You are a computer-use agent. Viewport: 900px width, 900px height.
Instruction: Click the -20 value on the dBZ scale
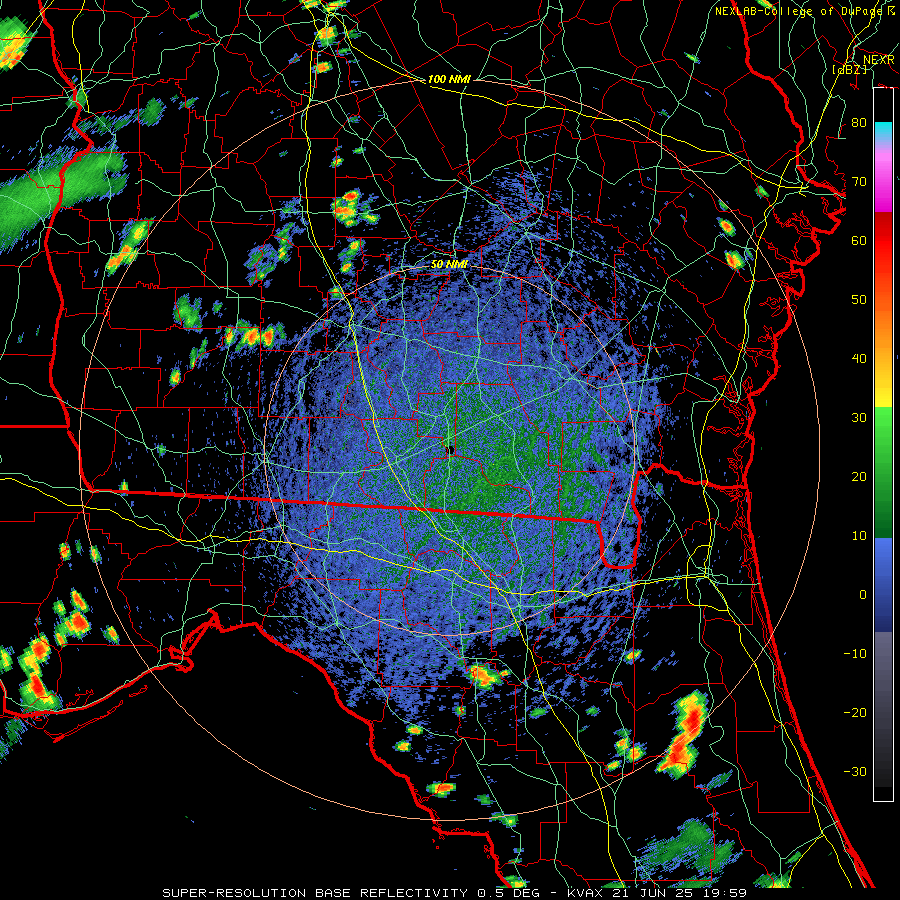click(855, 713)
